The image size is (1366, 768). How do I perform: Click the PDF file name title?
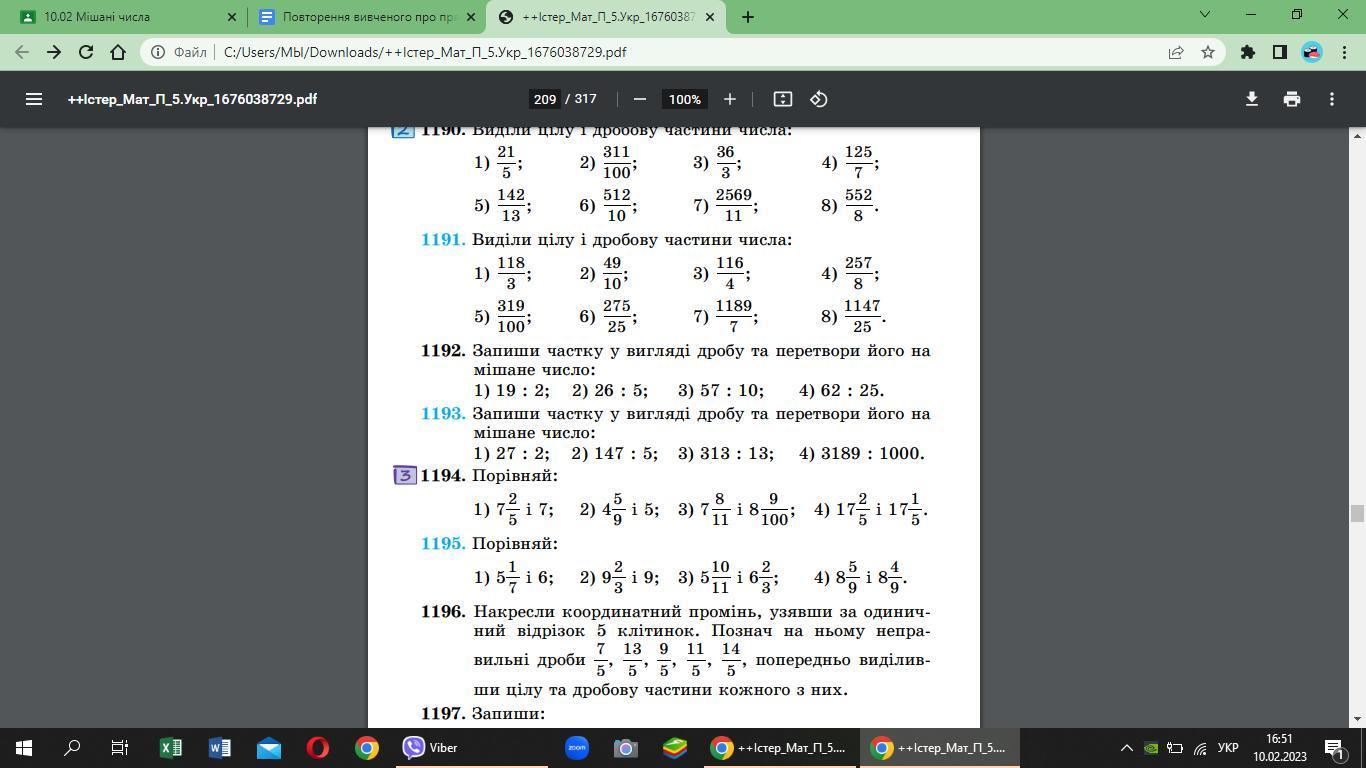[192, 99]
